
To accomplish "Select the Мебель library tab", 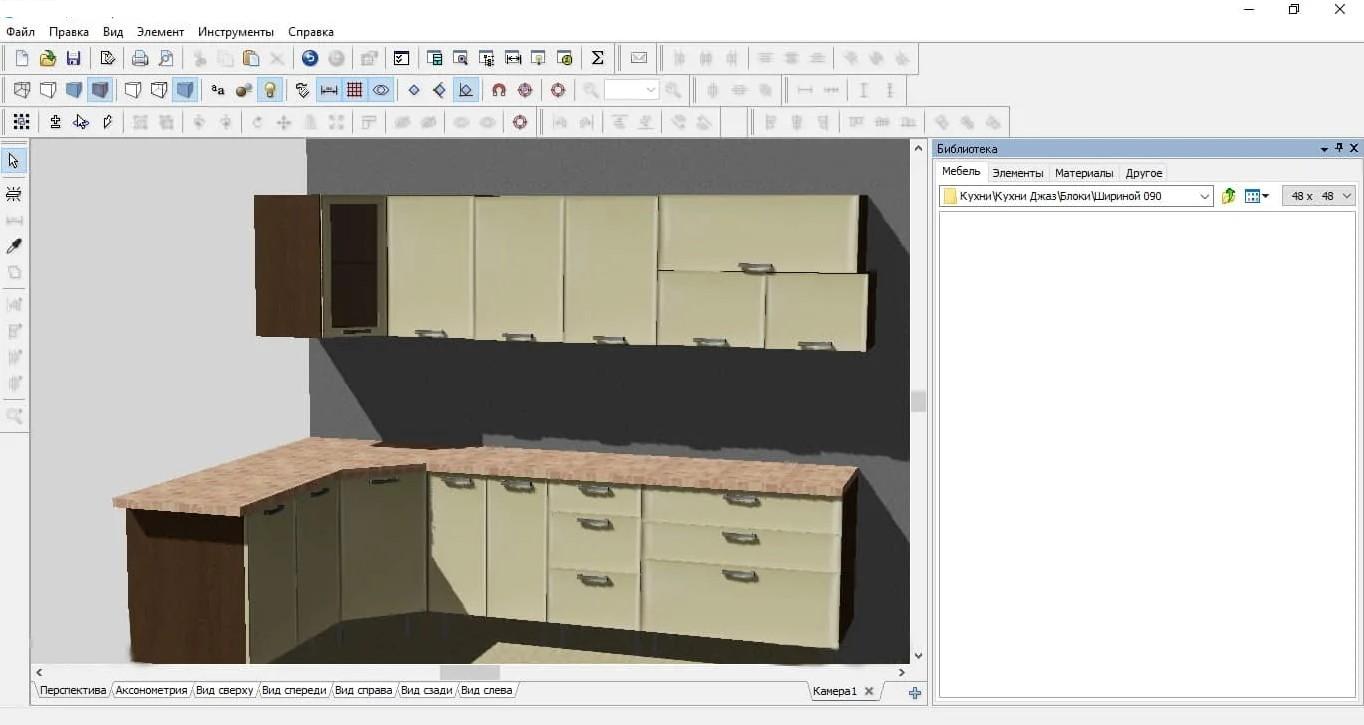I will pyautogui.click(x=961, y=172).
